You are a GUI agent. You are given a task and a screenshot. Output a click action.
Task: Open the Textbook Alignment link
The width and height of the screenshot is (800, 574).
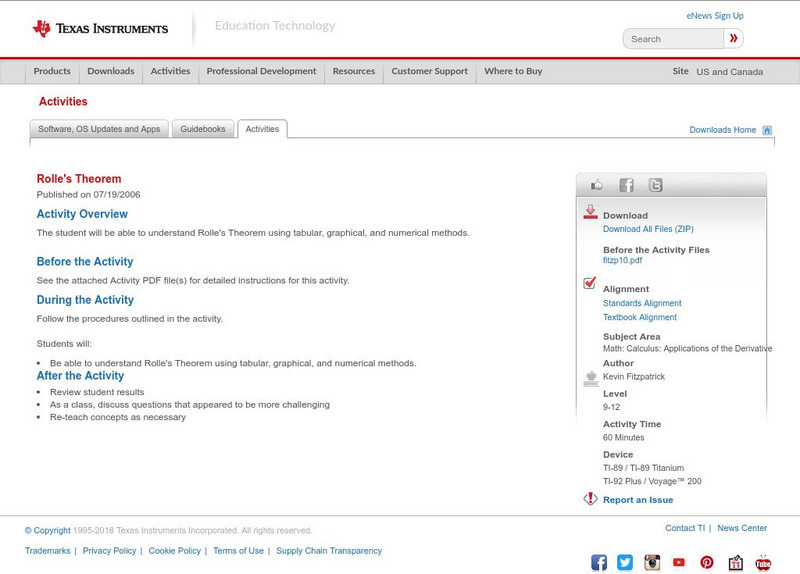point(640,317)
